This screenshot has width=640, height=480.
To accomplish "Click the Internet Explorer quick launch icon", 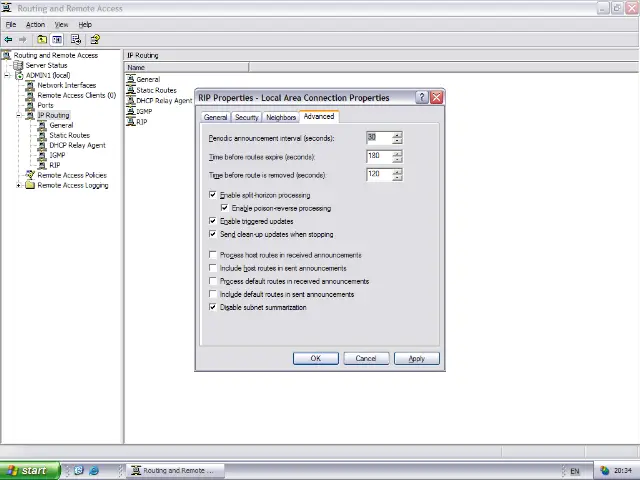I will [94, 471].
